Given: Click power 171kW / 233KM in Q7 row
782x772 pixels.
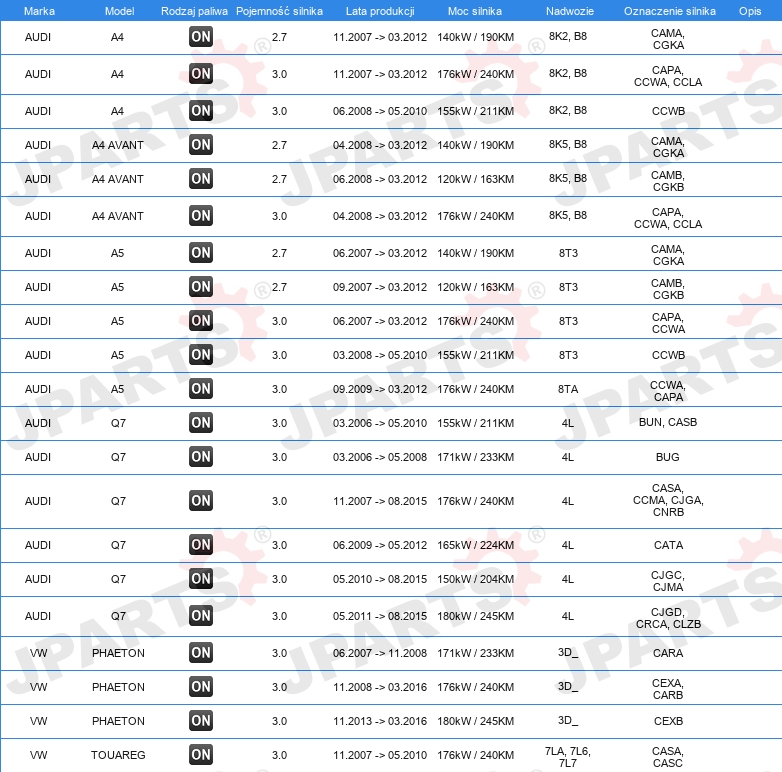Looking at the screenshot, I should (x=475, y=457).
